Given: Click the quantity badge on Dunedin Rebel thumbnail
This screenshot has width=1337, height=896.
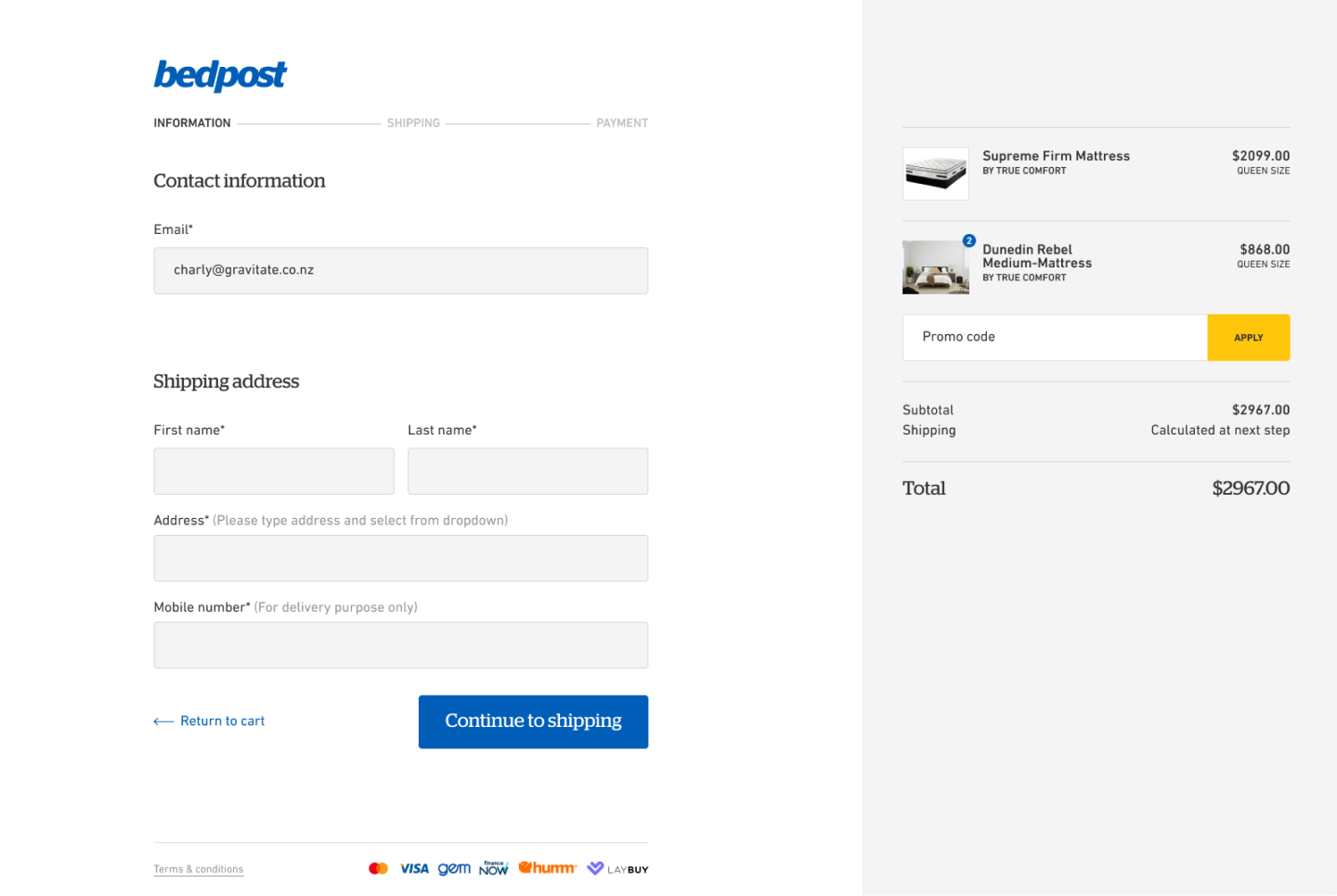Looking at the screenshot, I should coord(968,240).
